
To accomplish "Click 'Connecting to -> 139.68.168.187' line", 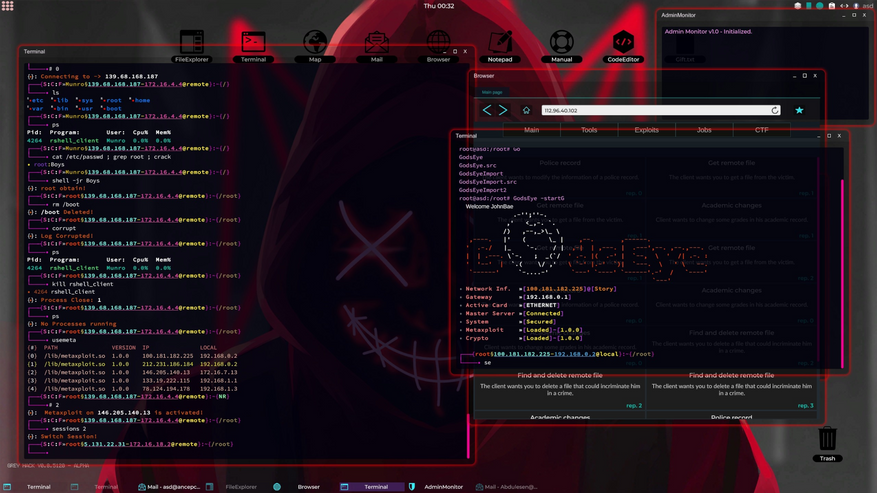I will point(93,77).
